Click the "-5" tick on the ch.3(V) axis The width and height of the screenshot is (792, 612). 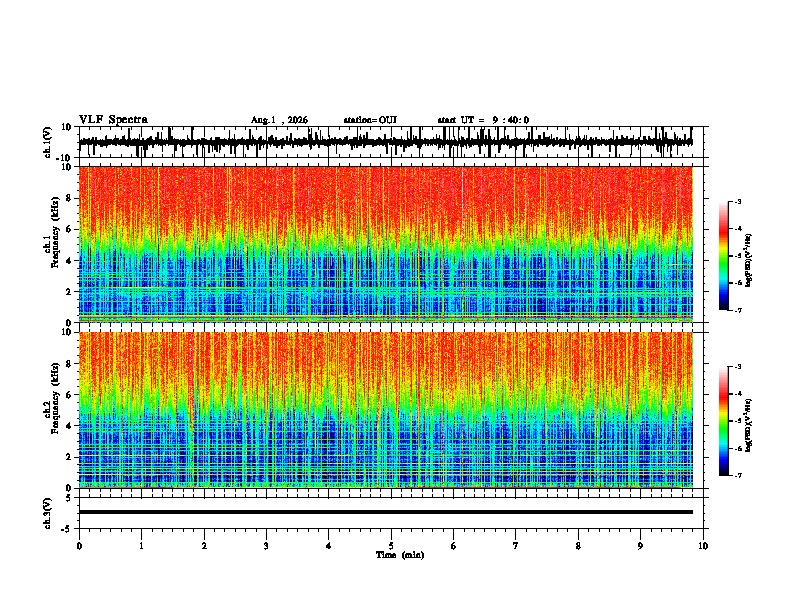[x=68, y=529]
